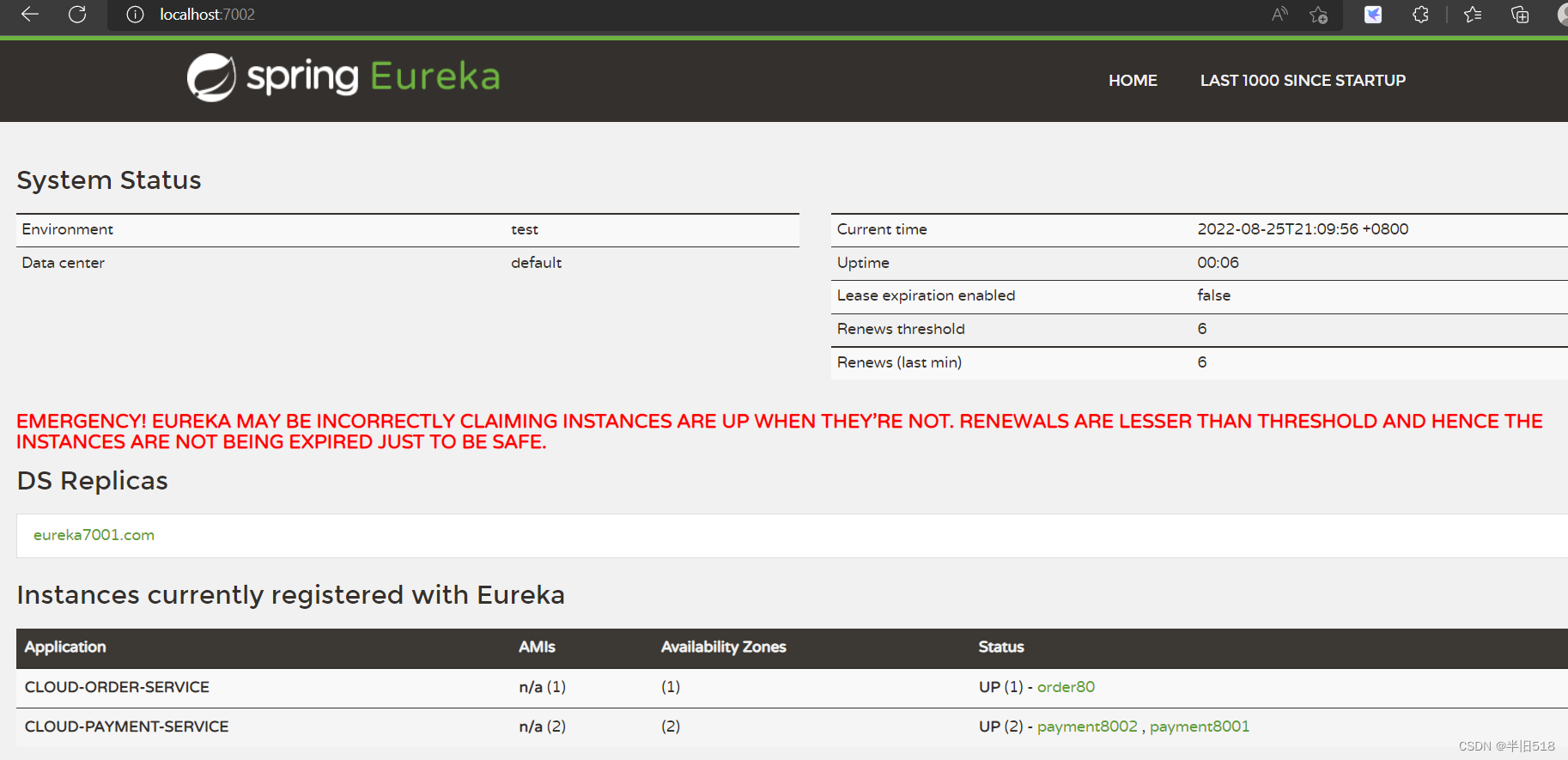Click the Renews (last min) label
Screen dimensions: 1568x760
899,362
